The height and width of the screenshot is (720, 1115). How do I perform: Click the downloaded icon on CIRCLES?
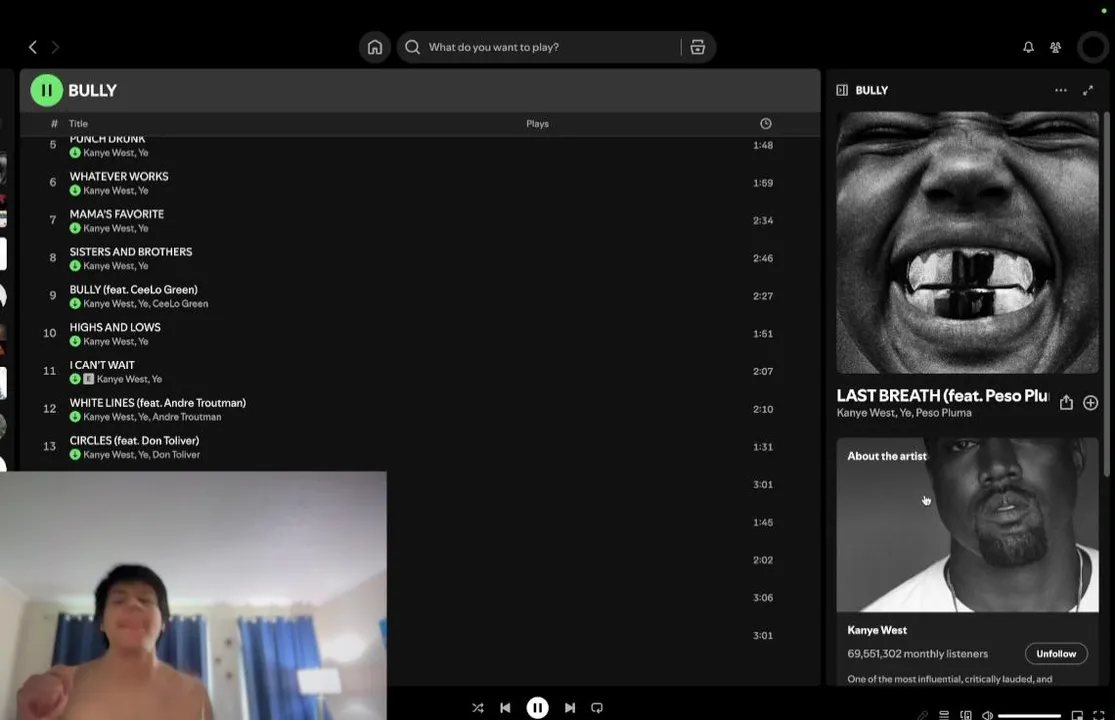point(75,454)
